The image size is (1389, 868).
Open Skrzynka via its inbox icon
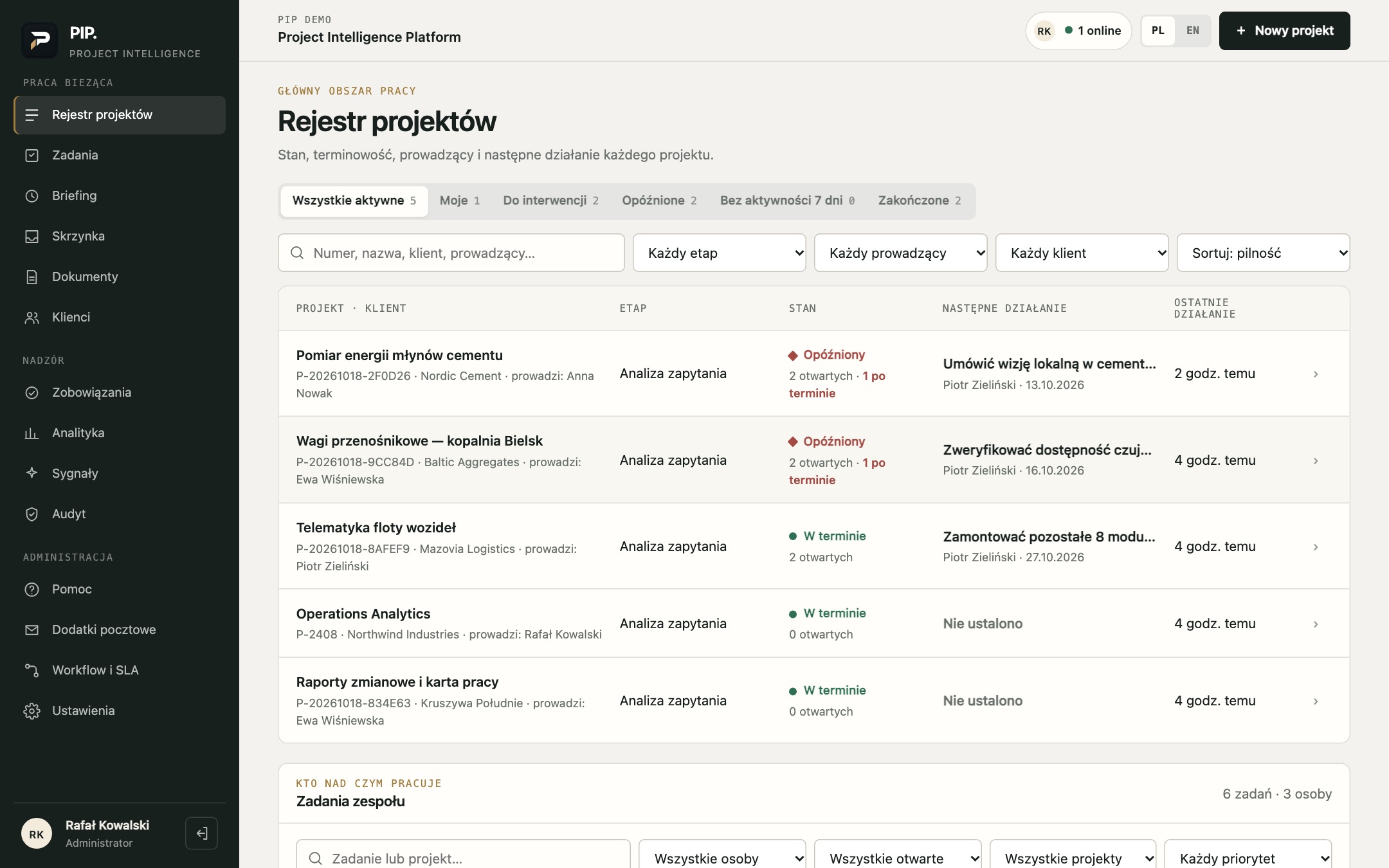pos(32,237)
